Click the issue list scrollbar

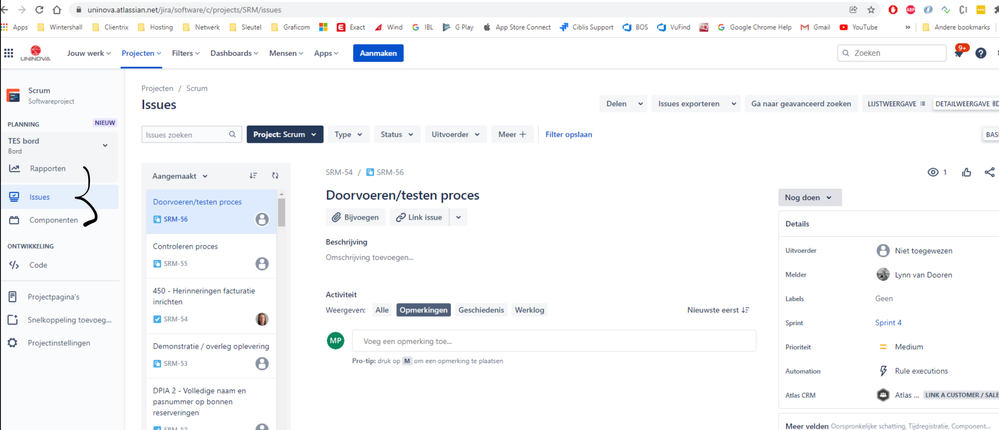[282, 212]
